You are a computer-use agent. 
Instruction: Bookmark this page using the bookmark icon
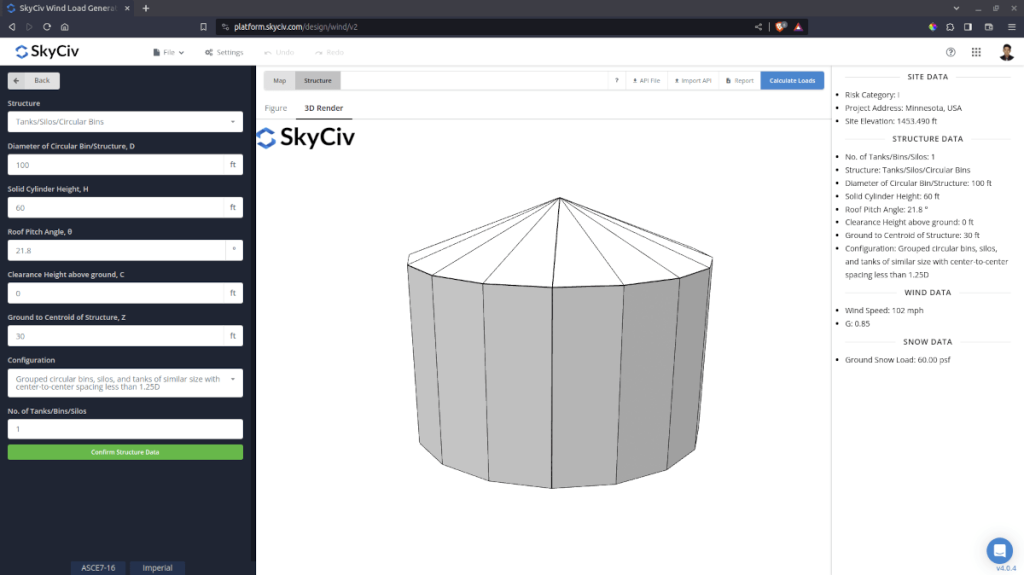point(204,27)
